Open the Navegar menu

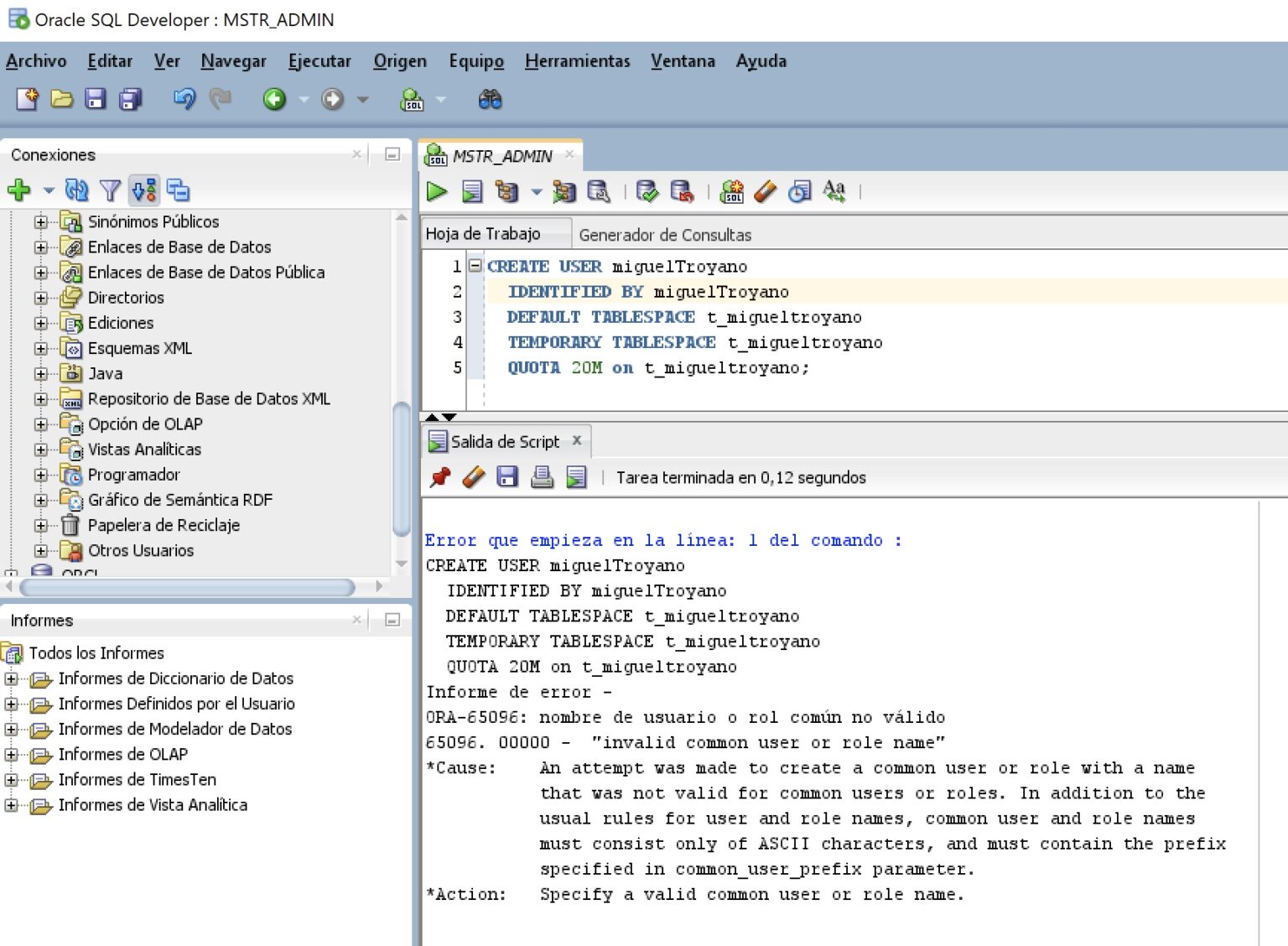coord(233,61)
